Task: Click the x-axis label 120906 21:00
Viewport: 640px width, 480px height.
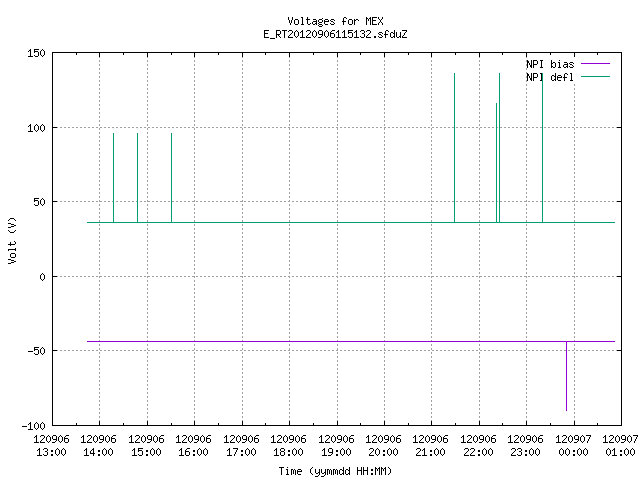Action: 431,446
